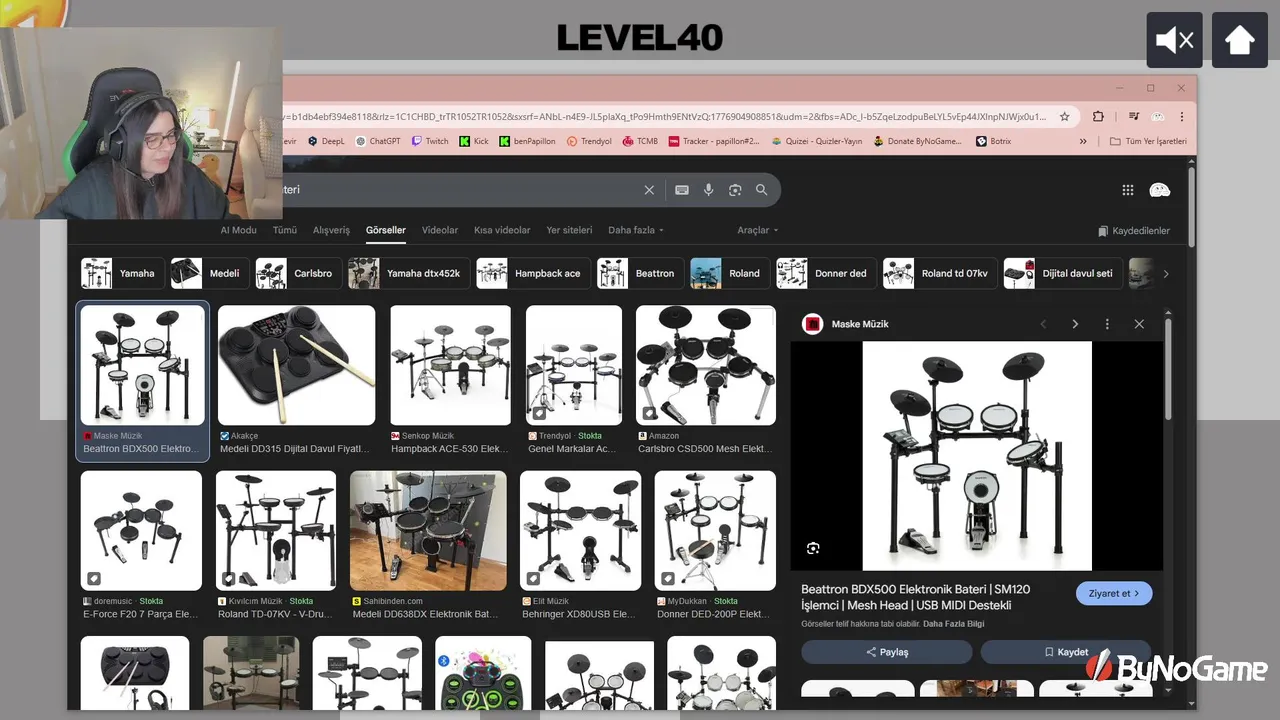
Task: Filter by the Carlsbro chip
Action: coord(298,273)
